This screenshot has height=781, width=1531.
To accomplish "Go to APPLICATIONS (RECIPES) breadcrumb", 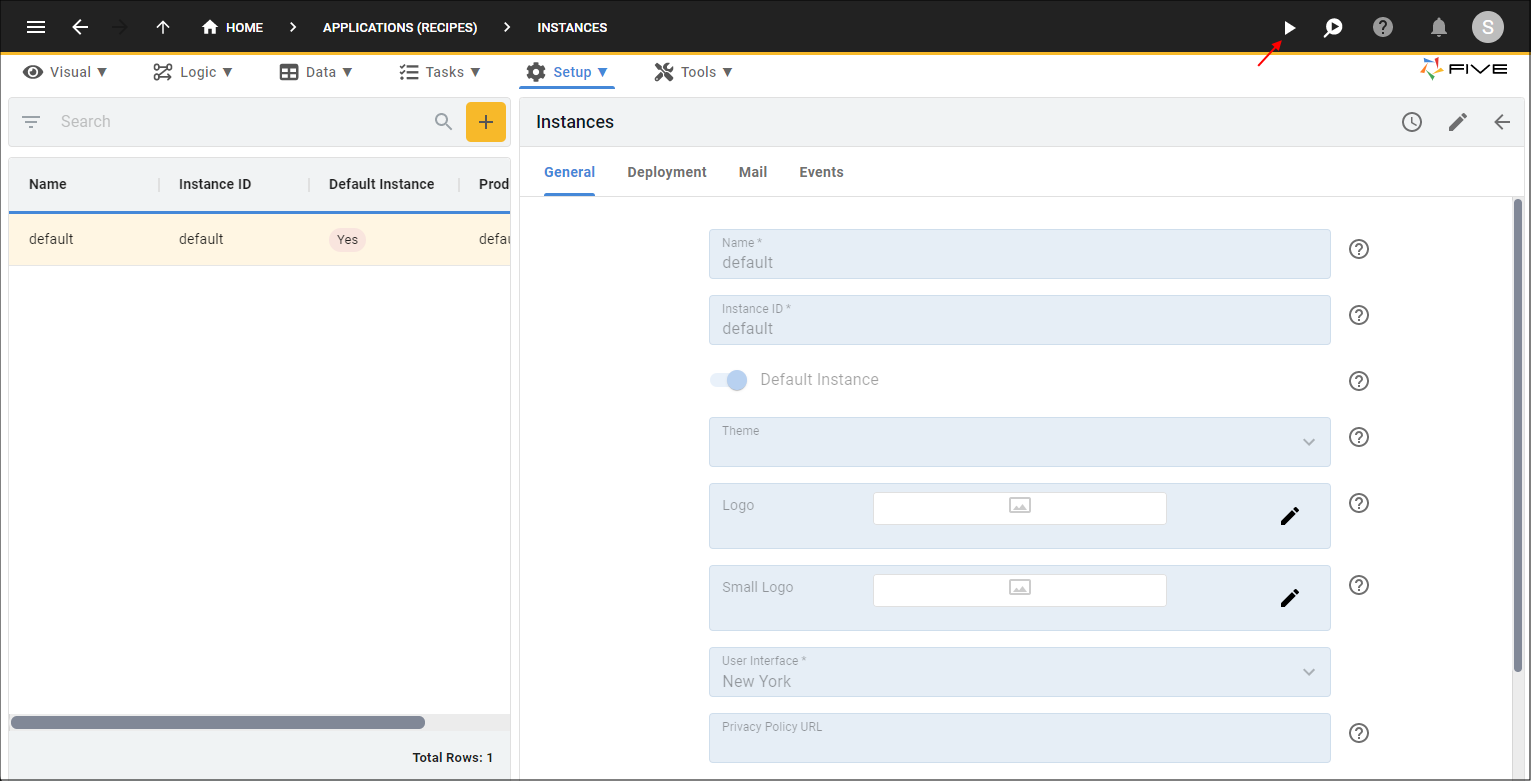I will point(400,27).
